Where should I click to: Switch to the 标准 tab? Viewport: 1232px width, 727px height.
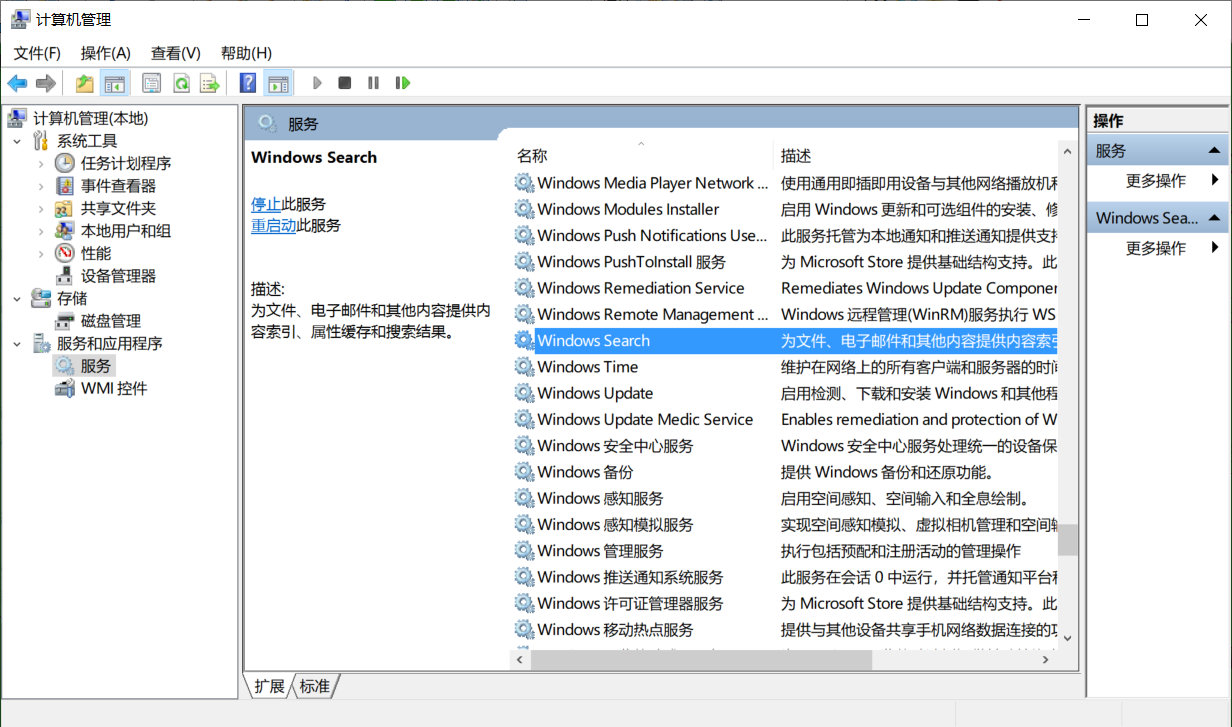[x=313, y=686]
